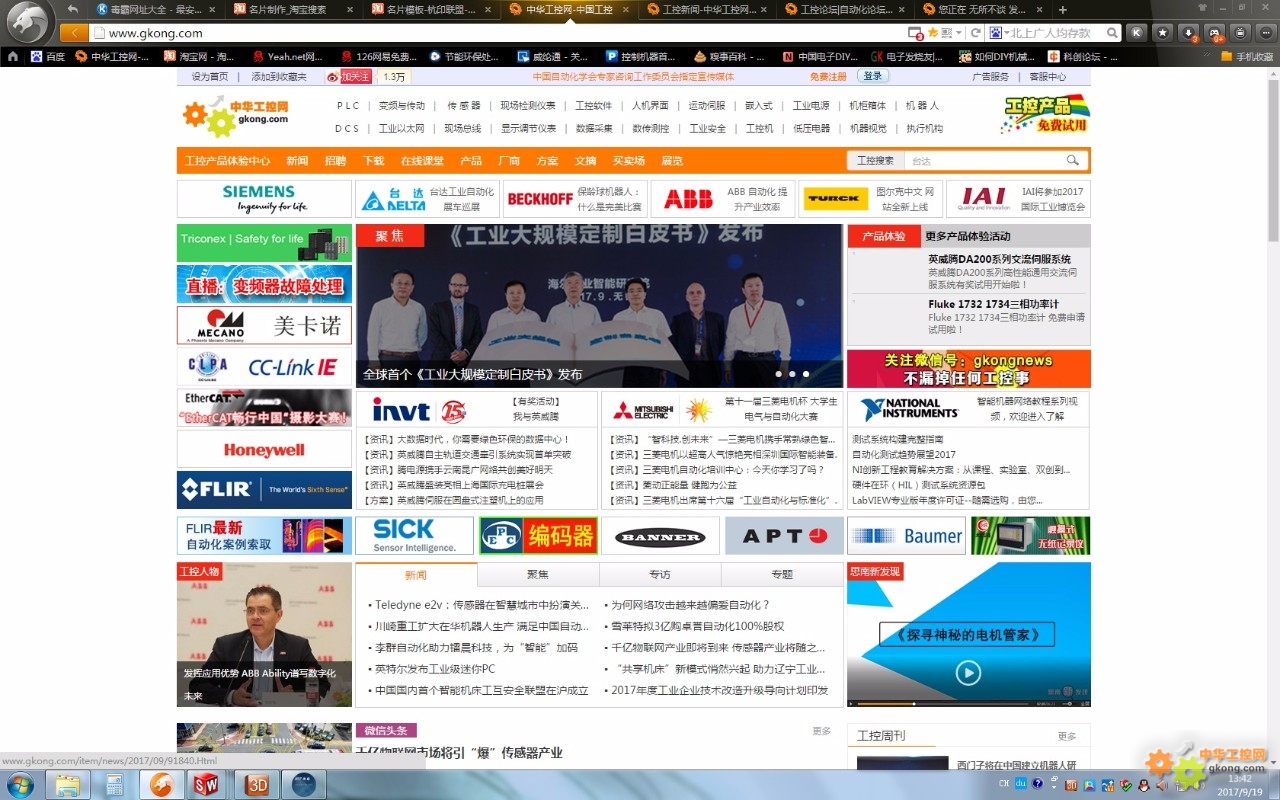
Task: Click the gkong.com gear logo
Action: [236, 116]
